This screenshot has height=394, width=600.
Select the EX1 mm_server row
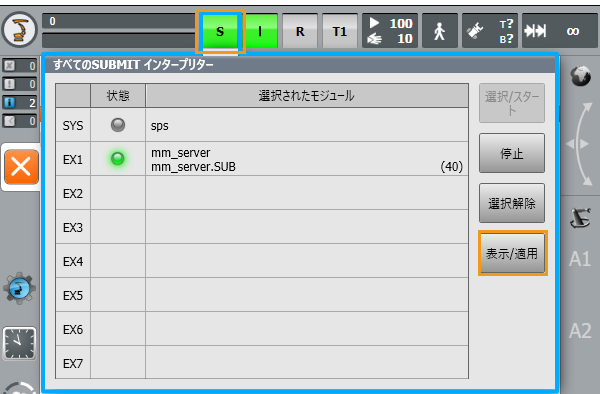click(x=262, y=159)
